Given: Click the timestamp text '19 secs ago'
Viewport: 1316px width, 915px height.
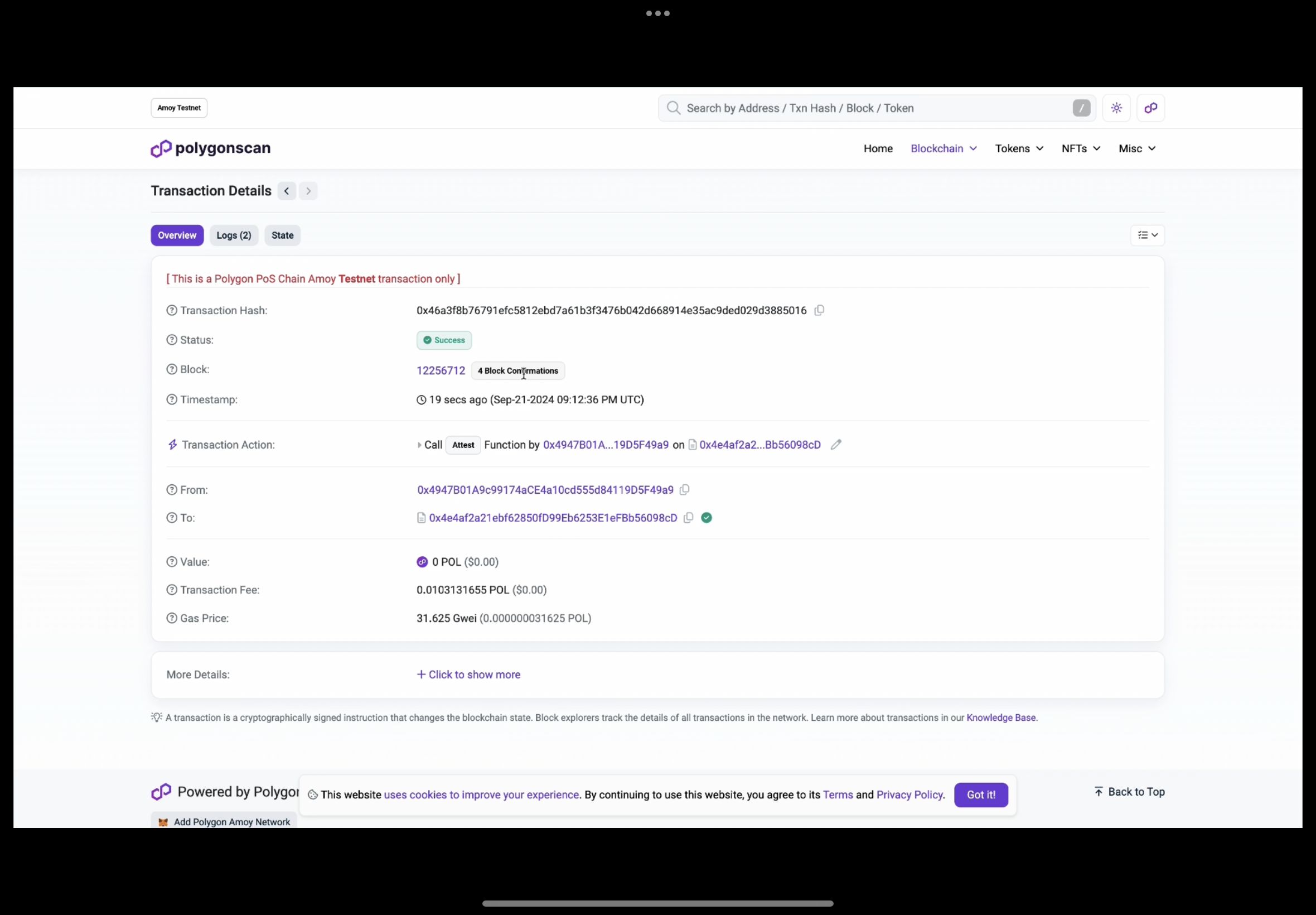Looking at the screenshot, I should pos(458,399).
